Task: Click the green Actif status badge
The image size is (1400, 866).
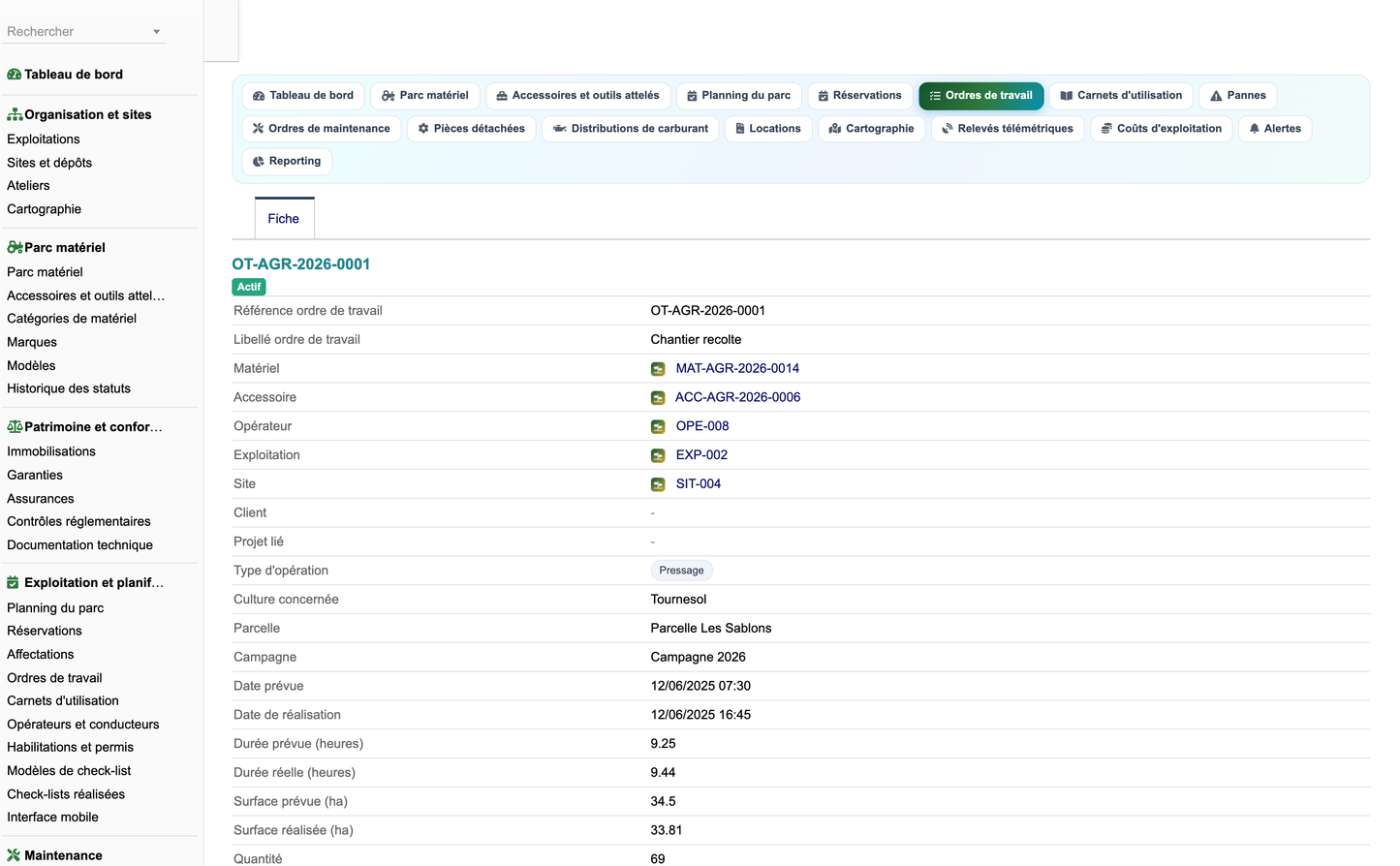Action: (249, 287)
